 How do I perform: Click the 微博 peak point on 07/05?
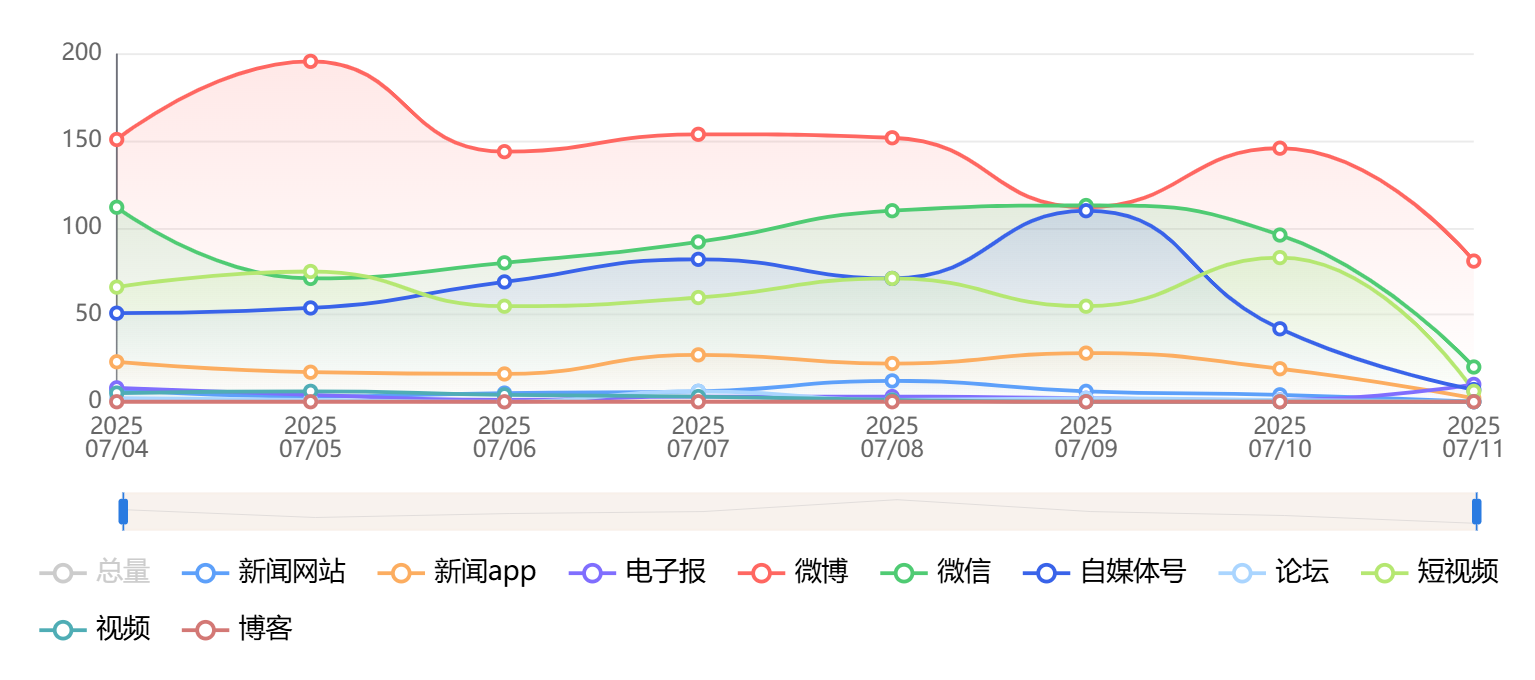[311, 61]
